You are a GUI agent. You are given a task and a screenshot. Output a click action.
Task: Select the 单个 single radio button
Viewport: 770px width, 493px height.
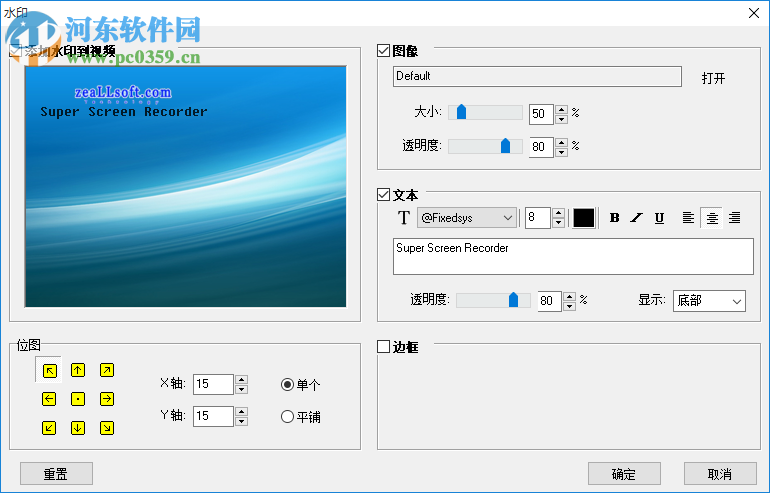click(x=287, y=384)
